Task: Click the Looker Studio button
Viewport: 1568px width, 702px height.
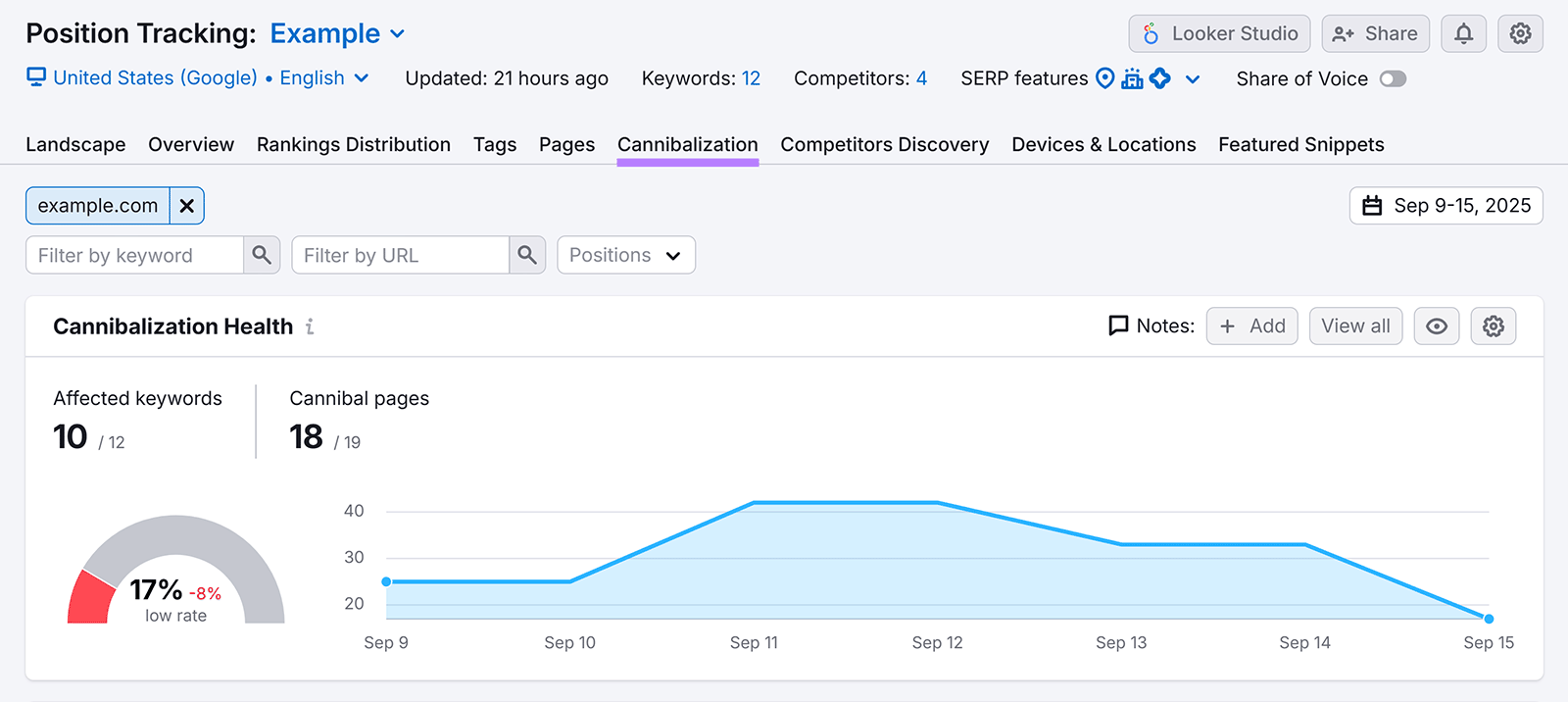Action: [x=1219, y=34]
